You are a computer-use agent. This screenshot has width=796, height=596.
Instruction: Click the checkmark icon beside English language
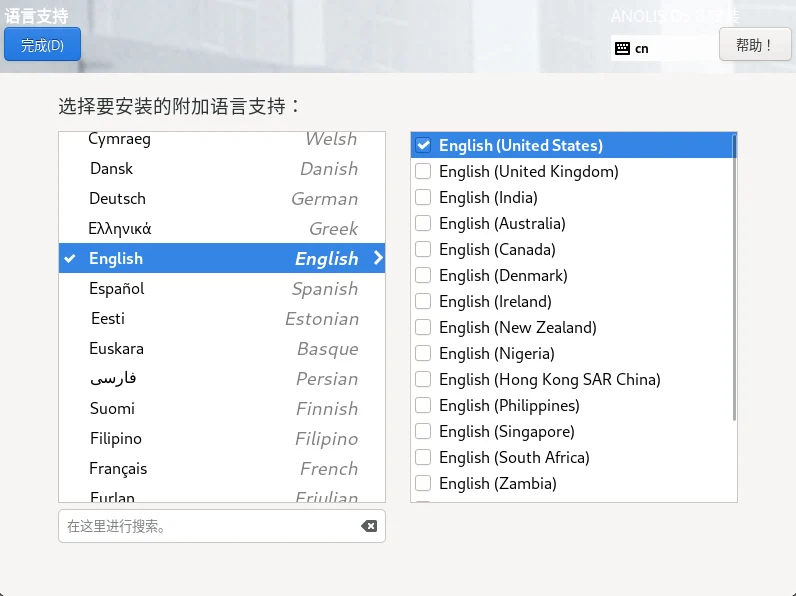70,258
